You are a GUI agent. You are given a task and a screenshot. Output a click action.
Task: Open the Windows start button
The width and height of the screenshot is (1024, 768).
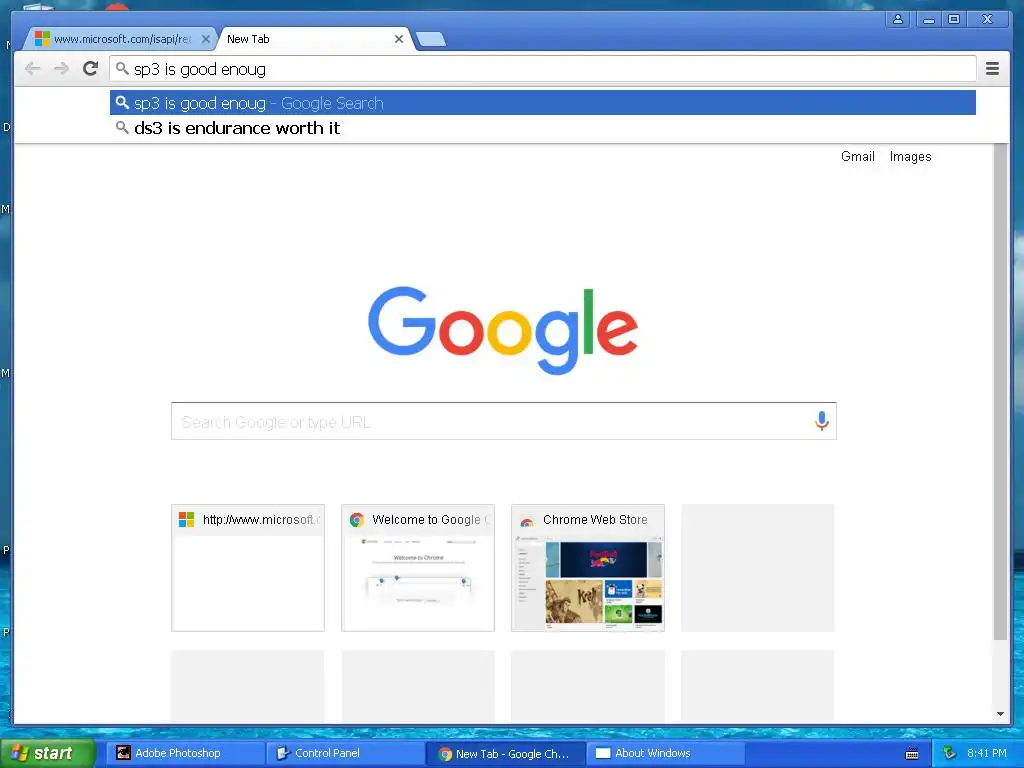pos(48,753)
